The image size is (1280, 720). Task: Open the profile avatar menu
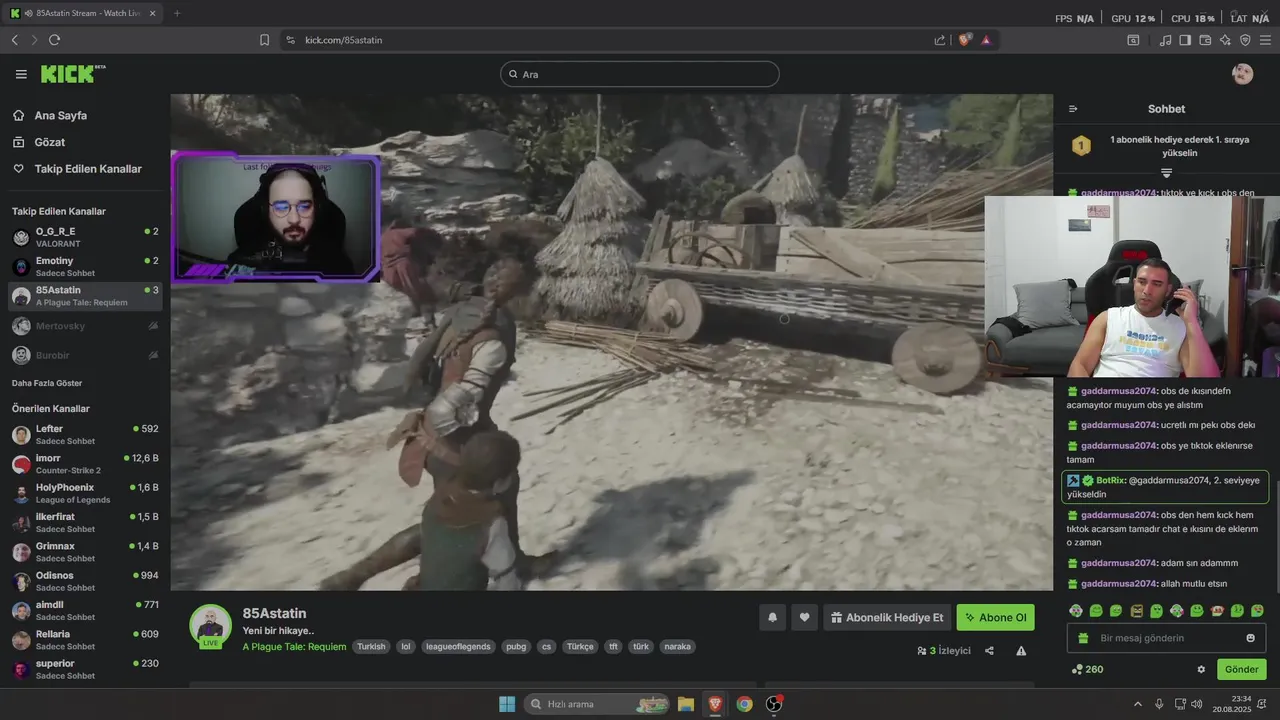pyautogui.click(x=1243, y=74)
